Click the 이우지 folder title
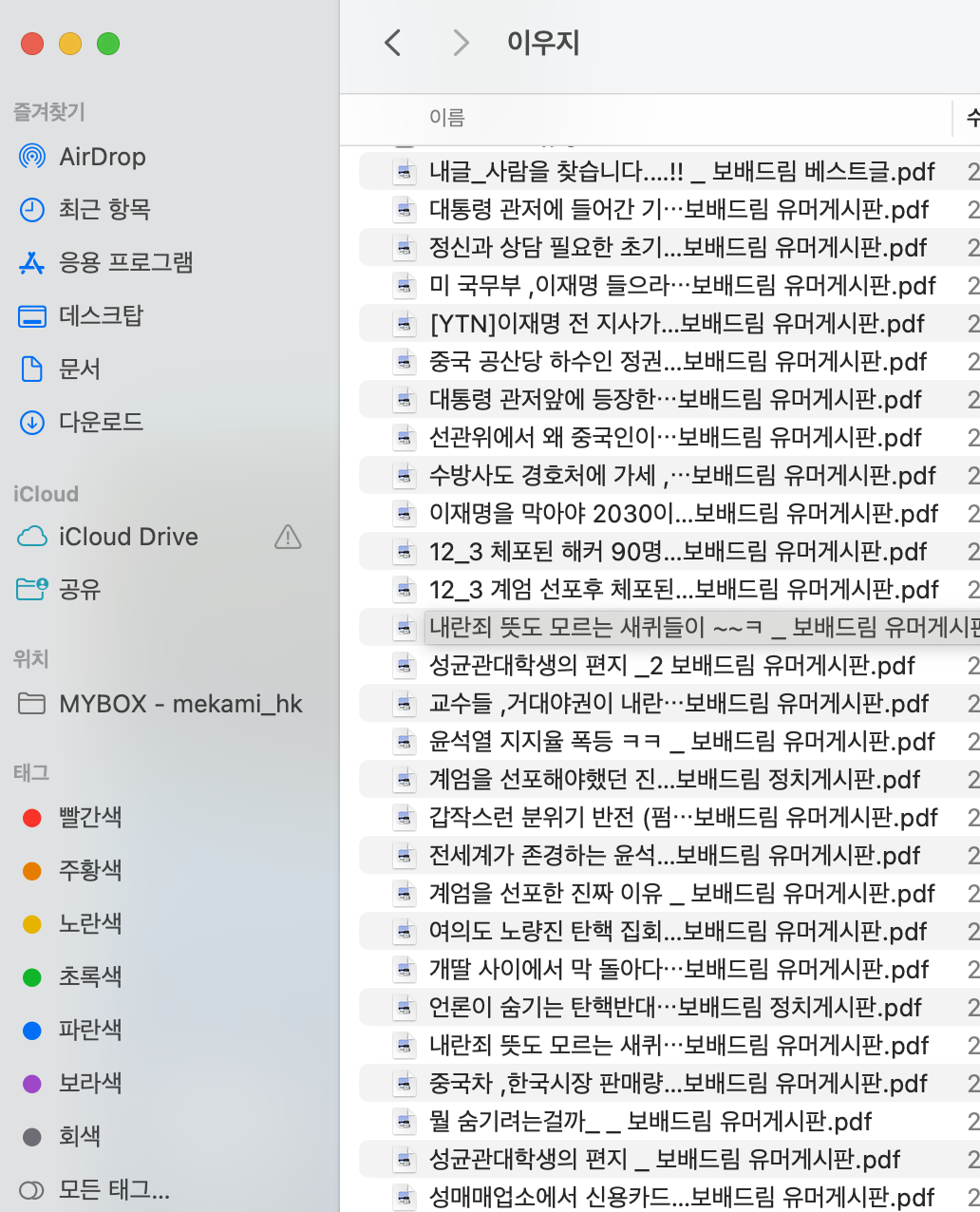The height and width of the screenshot is (1212, 980). pyautogui.click(x=543, y=43)
